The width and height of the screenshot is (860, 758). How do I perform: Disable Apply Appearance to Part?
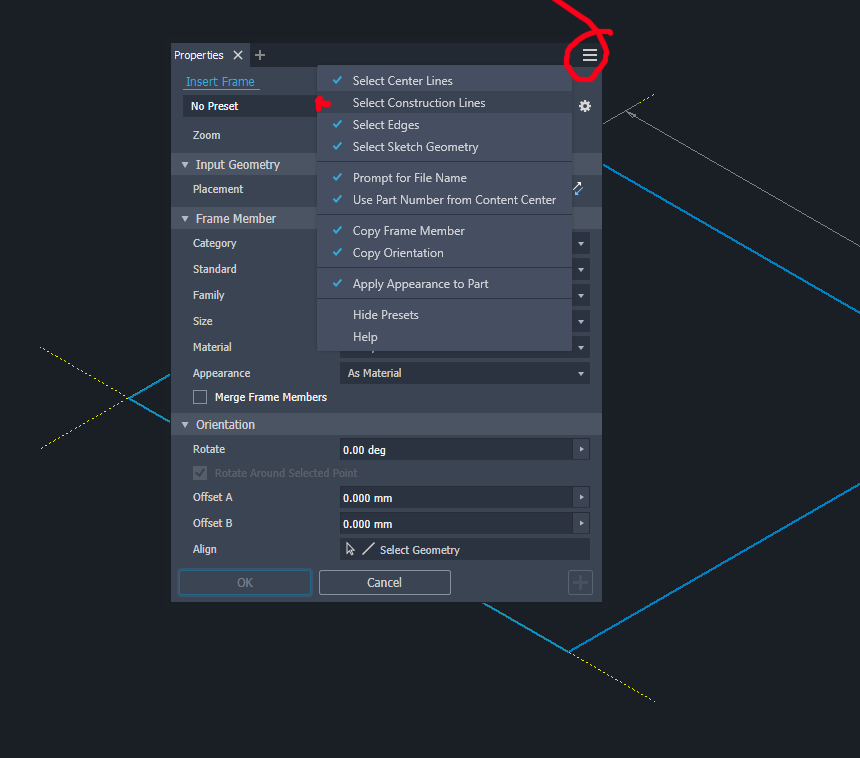[422, 283]
